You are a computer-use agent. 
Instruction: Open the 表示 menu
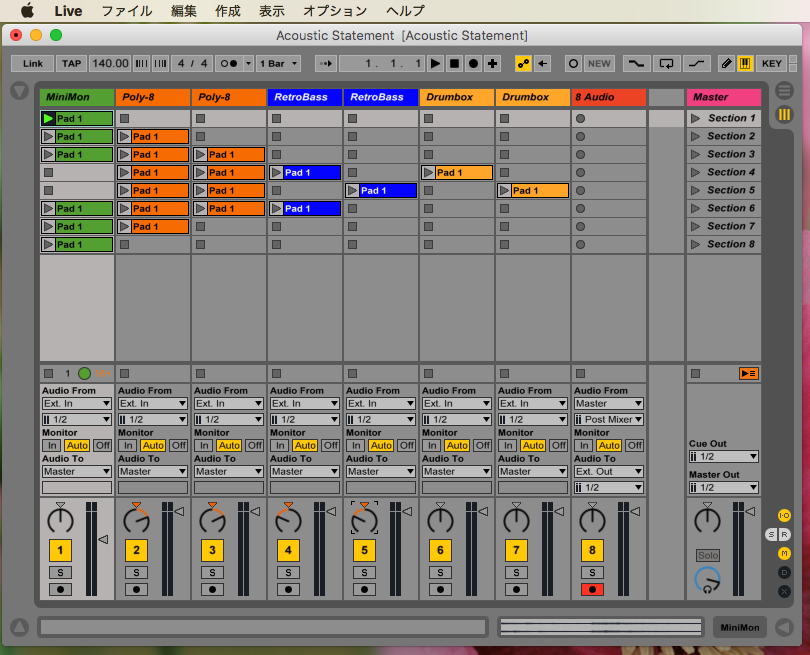[272, 11]
